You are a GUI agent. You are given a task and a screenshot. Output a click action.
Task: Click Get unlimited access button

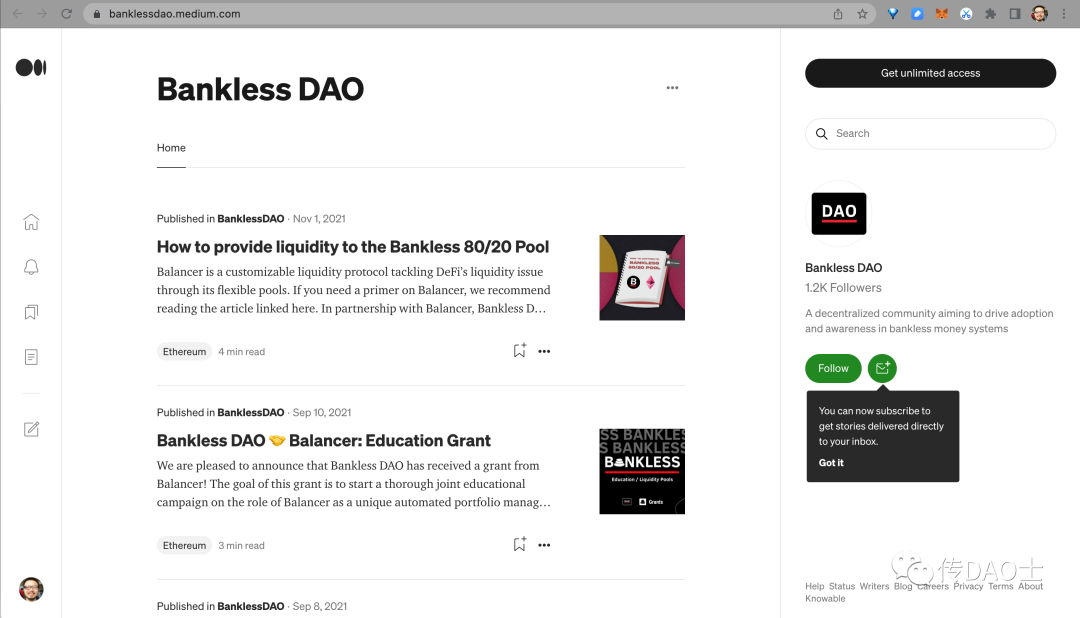click(930, 73)
